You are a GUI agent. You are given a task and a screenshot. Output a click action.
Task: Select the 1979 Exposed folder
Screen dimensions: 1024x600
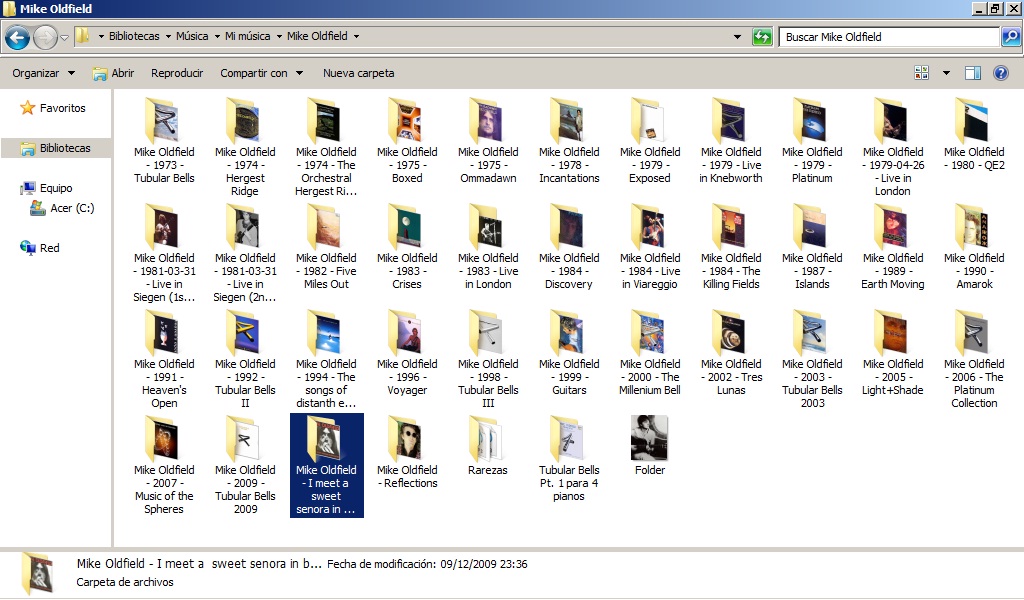(650, 140)
